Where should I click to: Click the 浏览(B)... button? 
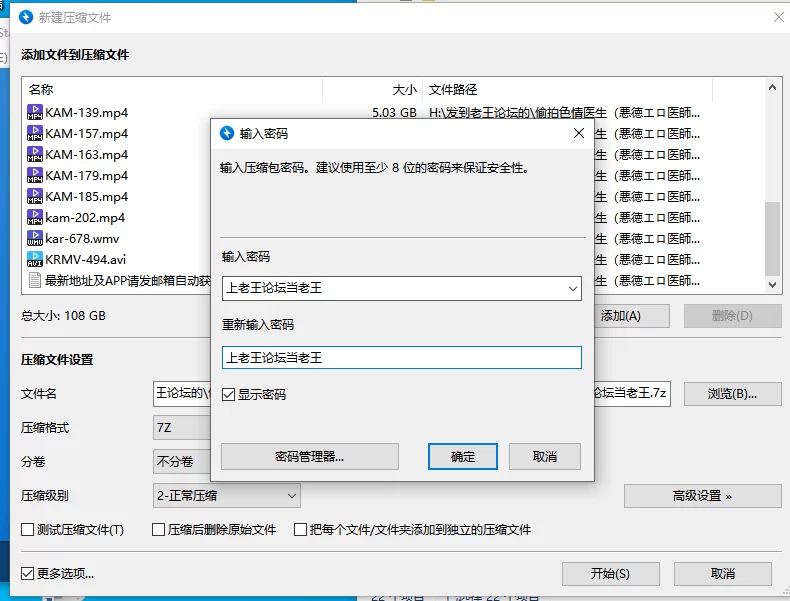(733, 394)
